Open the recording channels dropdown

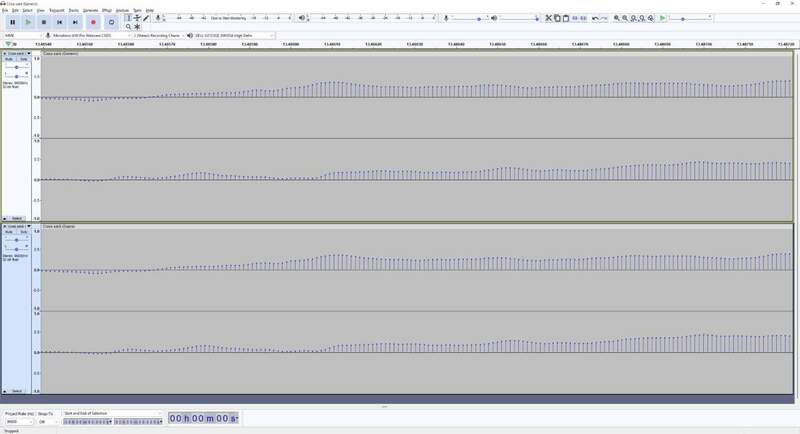pos(159,36)
